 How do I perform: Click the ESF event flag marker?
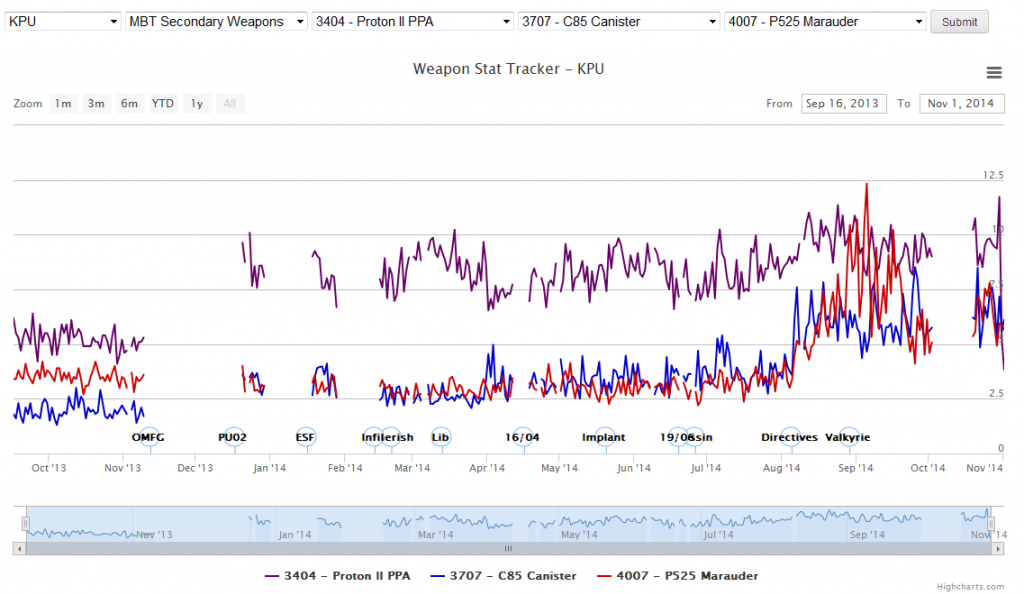pyautogui.click(x=305, y=437)
